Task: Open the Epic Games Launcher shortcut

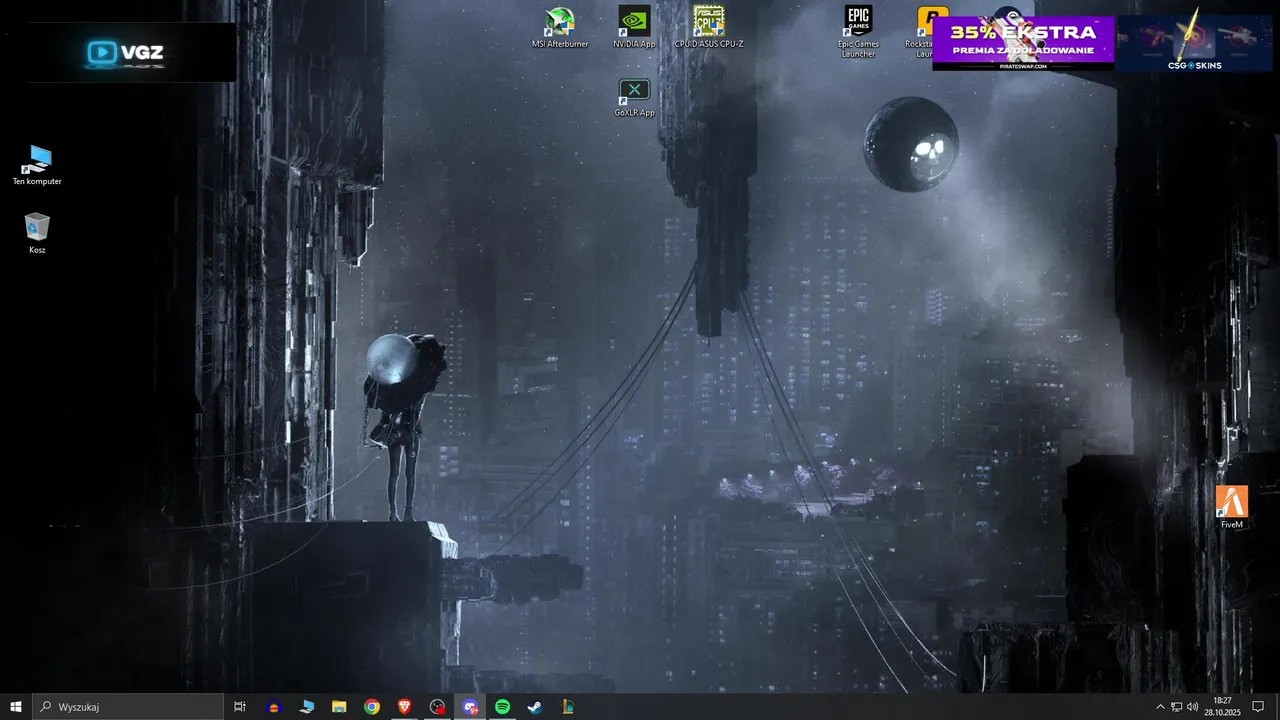Action: click(858, 32)
